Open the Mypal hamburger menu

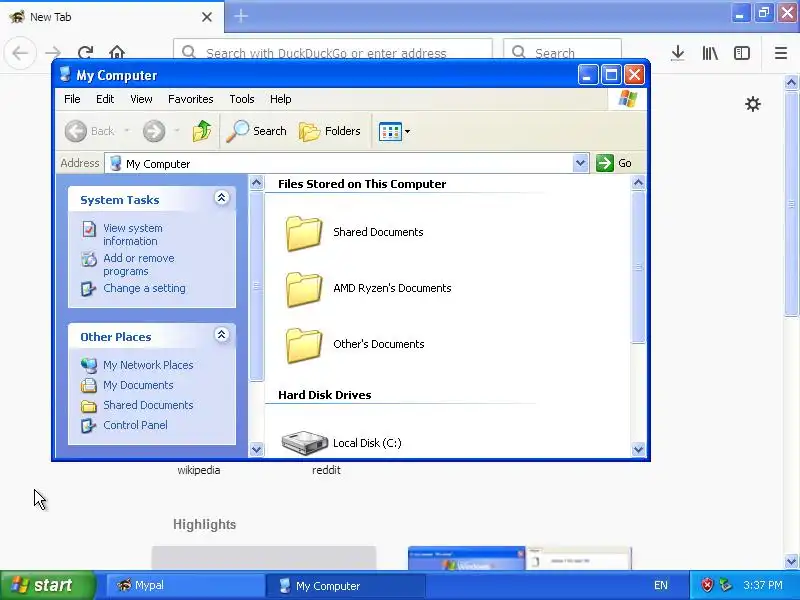point(781,53)
